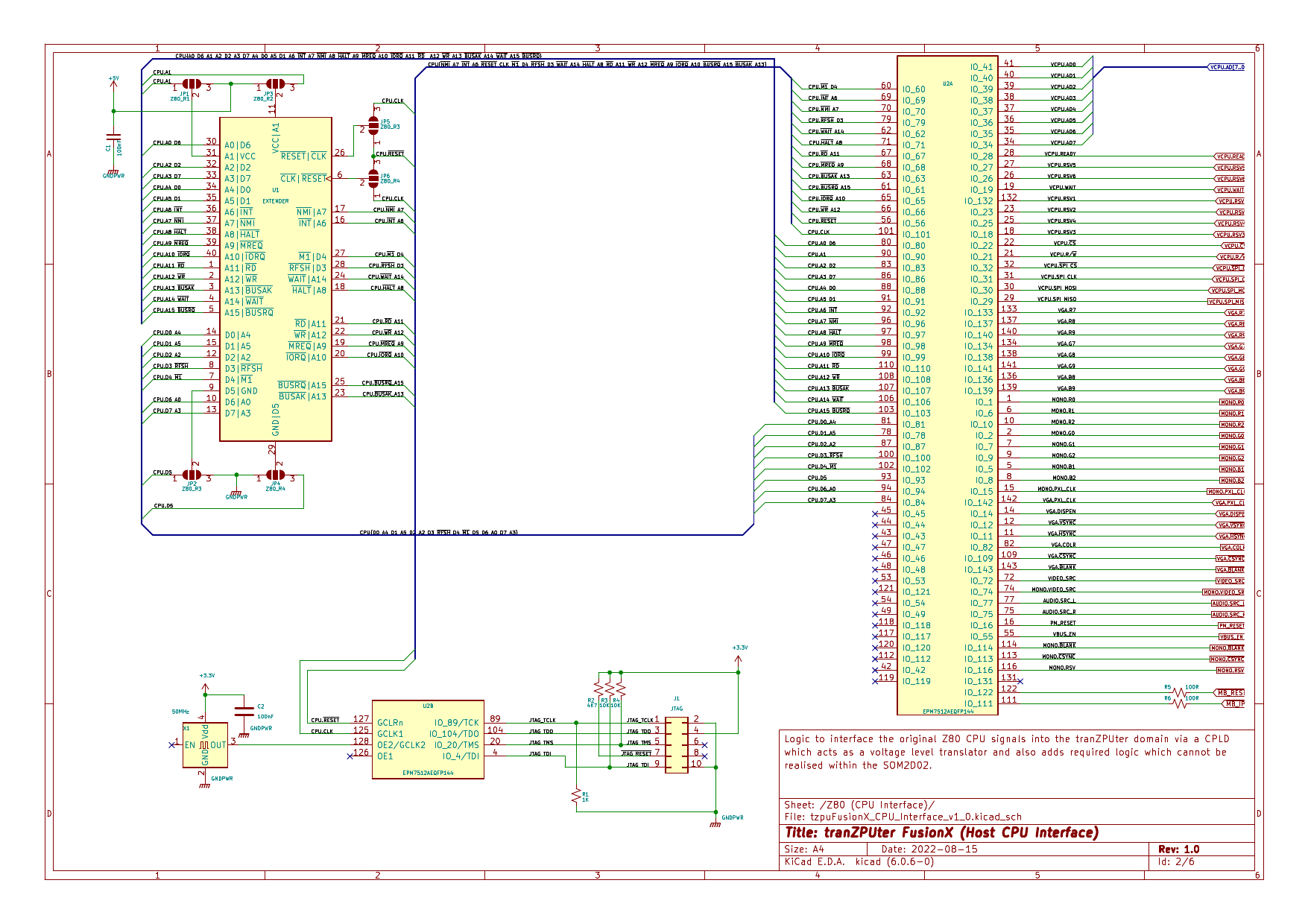Click the GCLRn pin label on U2B
1308x924 pixels.
pos(390,723)
